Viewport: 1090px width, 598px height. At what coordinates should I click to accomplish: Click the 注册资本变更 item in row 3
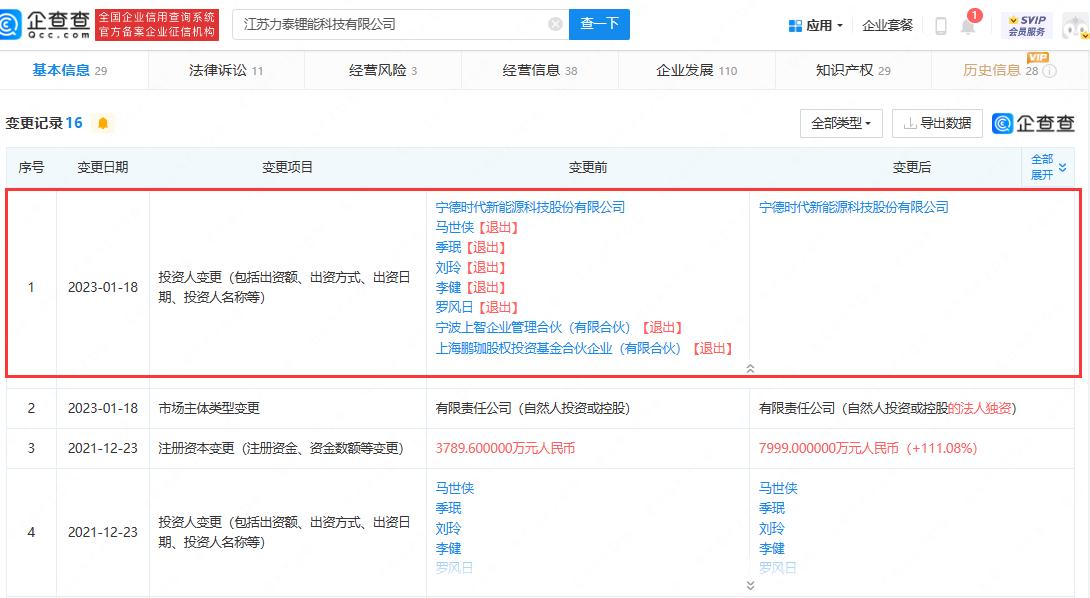pyautogui.click(x=281, y=448)
